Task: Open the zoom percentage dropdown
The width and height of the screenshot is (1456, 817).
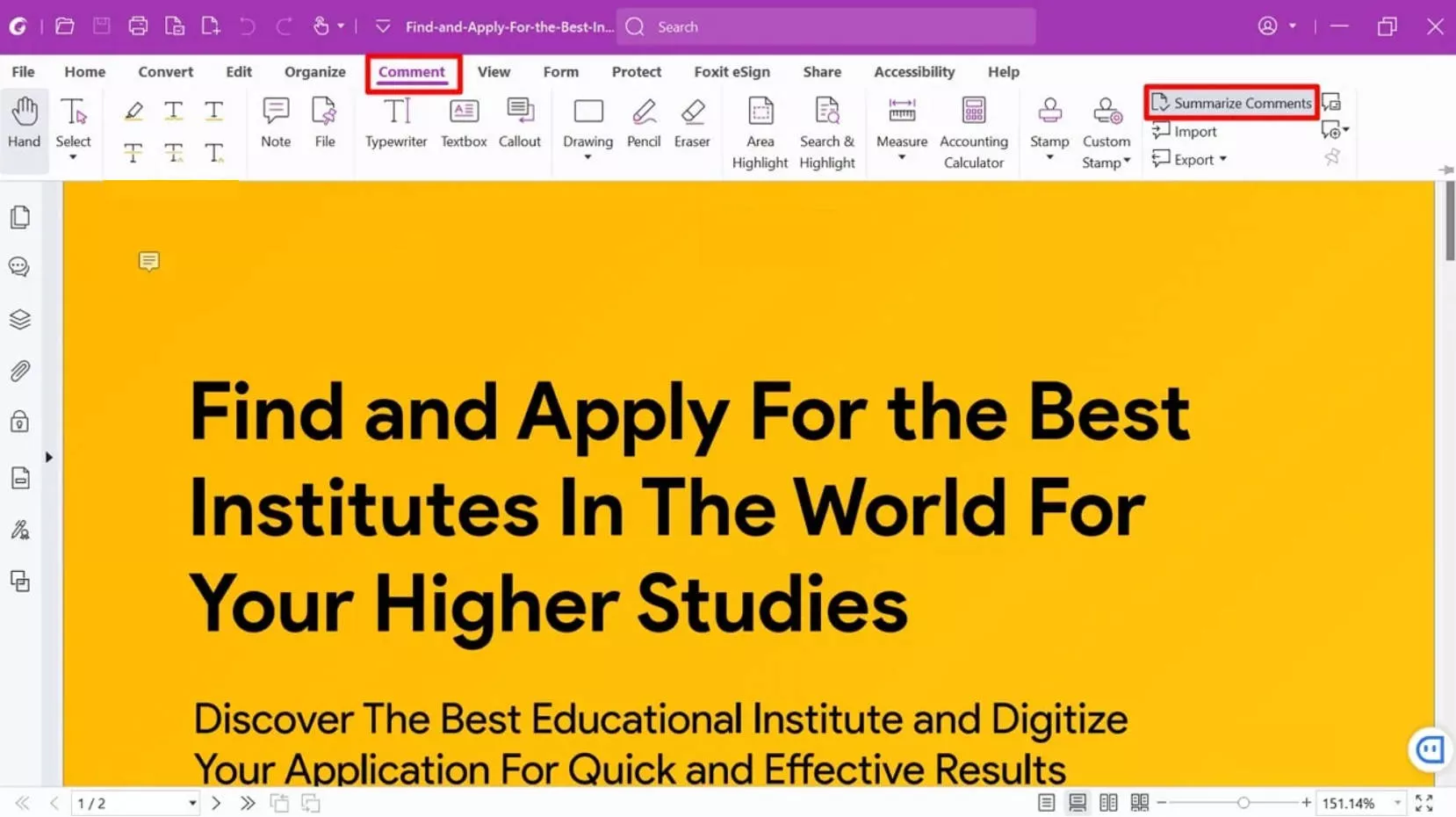Action: 1397,803
